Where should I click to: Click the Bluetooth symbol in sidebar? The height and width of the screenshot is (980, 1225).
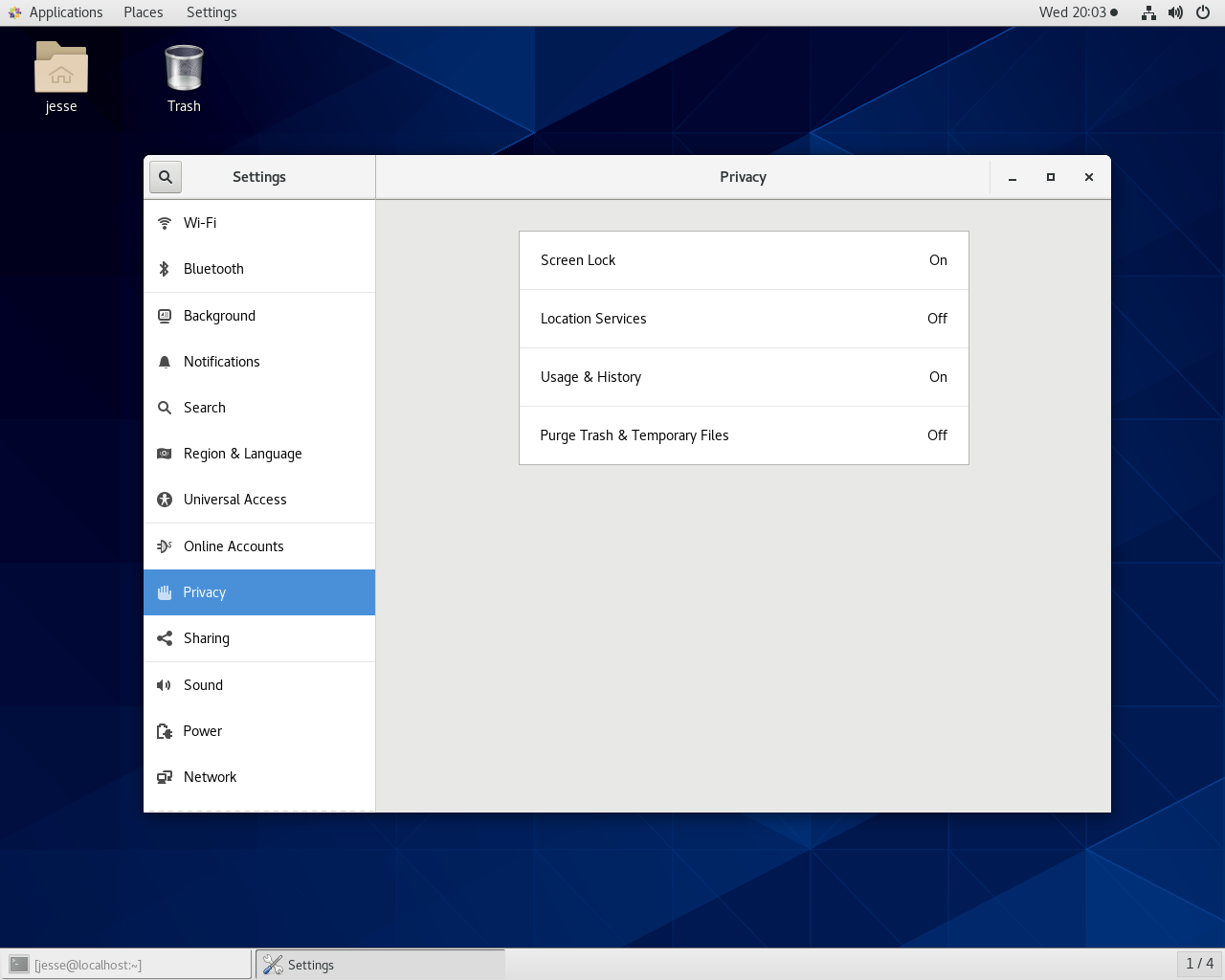pyautogui.click(x=165, y=269)
